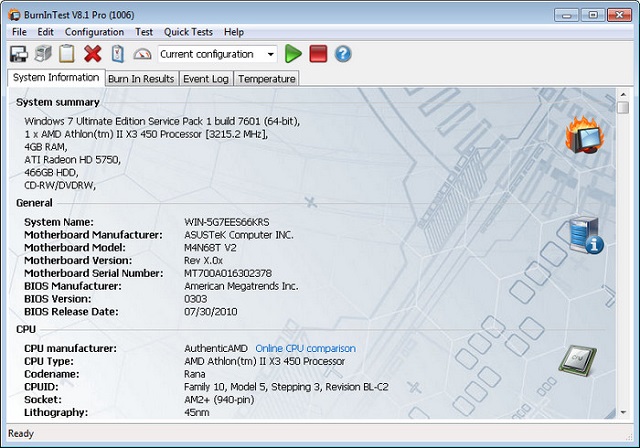The height and width of the screenshot is (448, 640).
Task: Click the 4GB RAM summary line
Action: point(46,147)
